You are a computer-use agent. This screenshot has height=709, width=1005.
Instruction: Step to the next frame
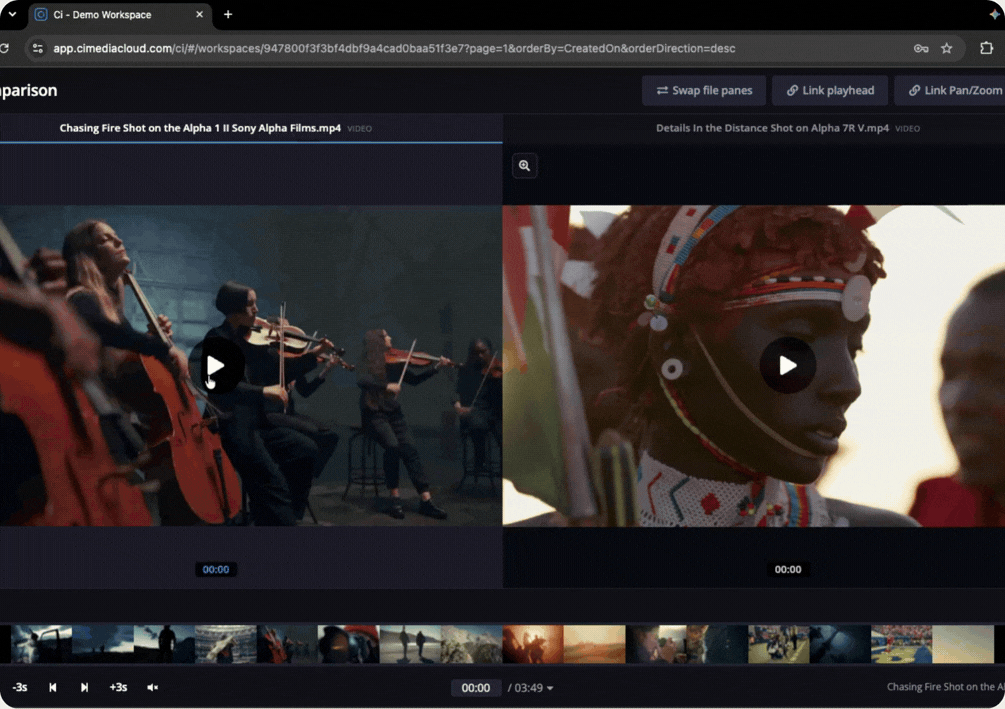pos(84,687)
